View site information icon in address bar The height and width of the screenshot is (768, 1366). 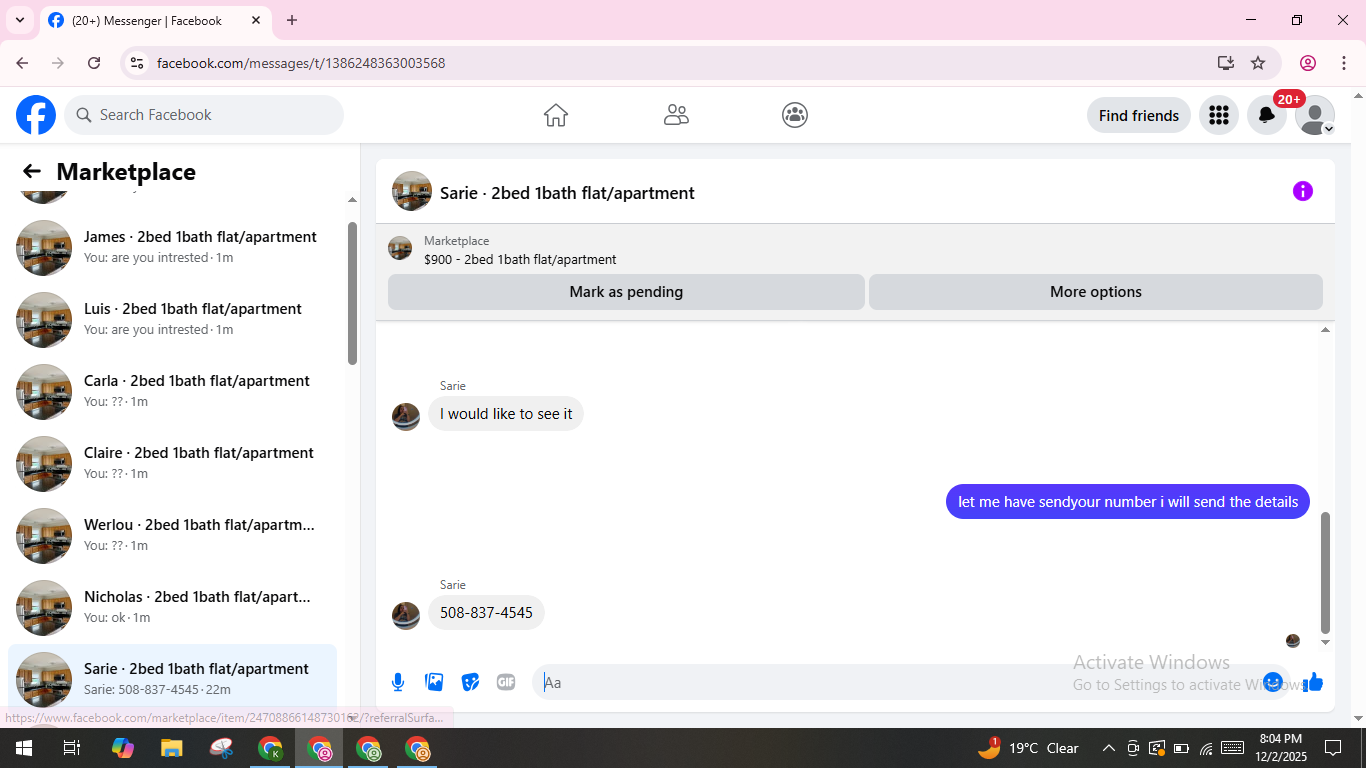click(137, 63)
